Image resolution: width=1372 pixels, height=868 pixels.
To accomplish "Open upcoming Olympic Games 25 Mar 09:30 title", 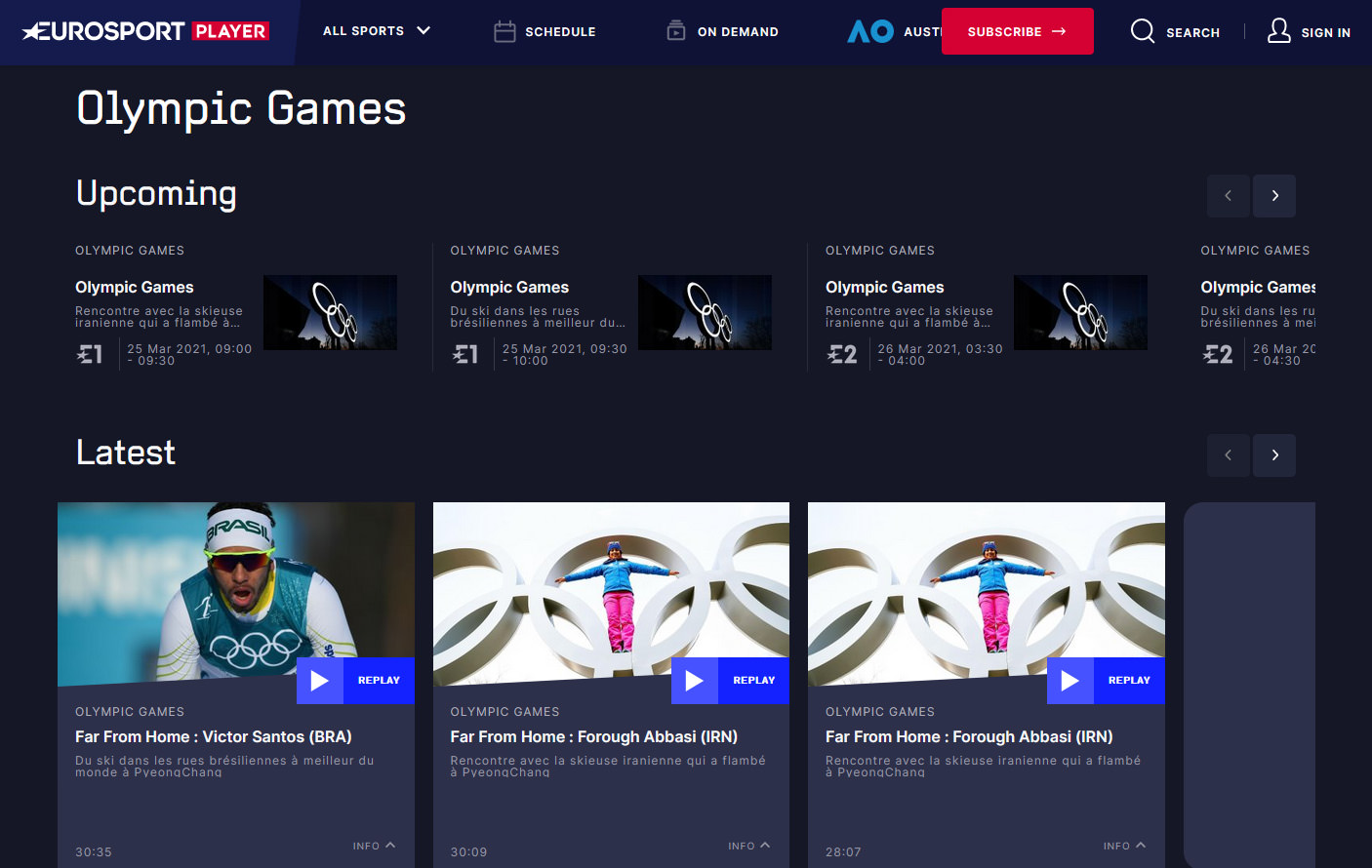I will click(509, 287).
